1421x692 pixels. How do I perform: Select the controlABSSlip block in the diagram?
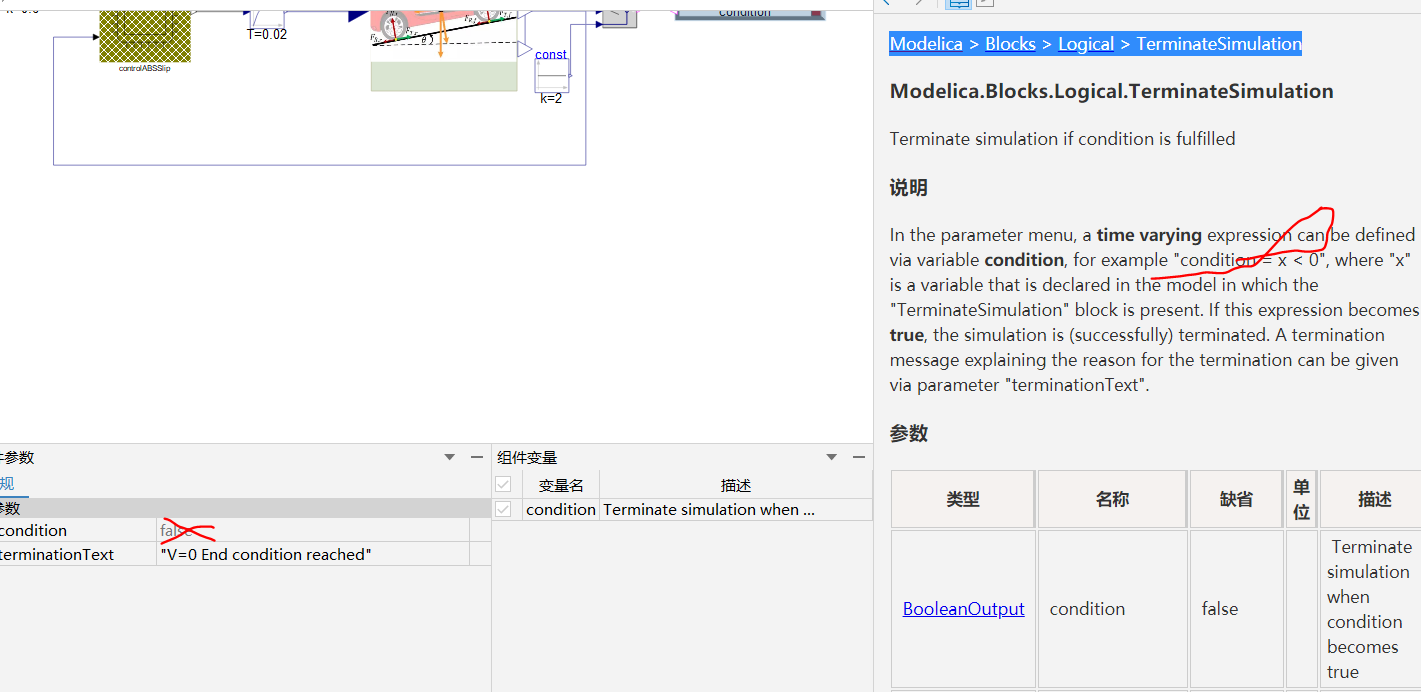[x=145, y=35]
